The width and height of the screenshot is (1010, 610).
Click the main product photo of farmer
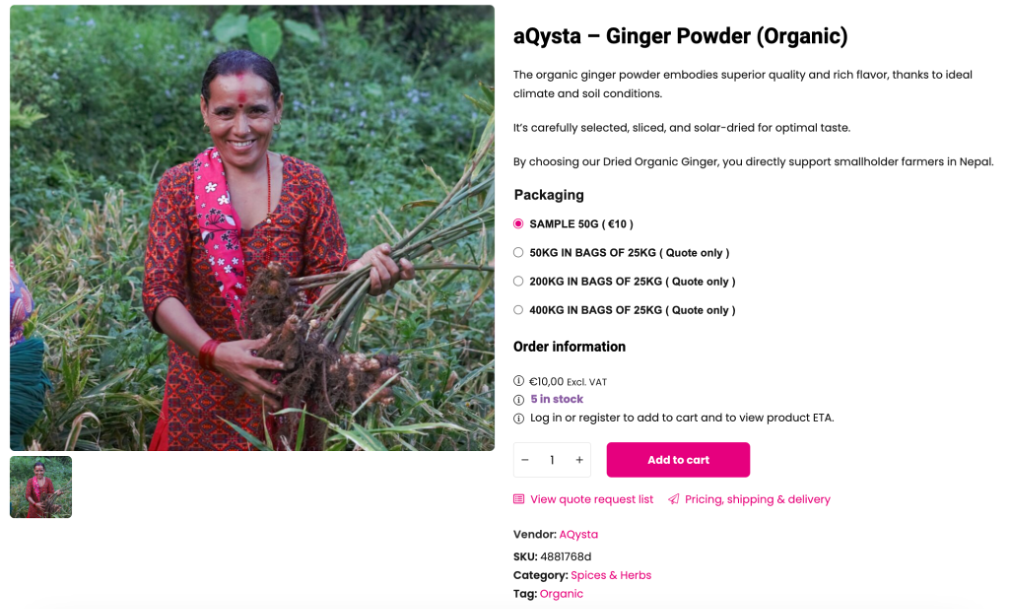tap(252, 228)
